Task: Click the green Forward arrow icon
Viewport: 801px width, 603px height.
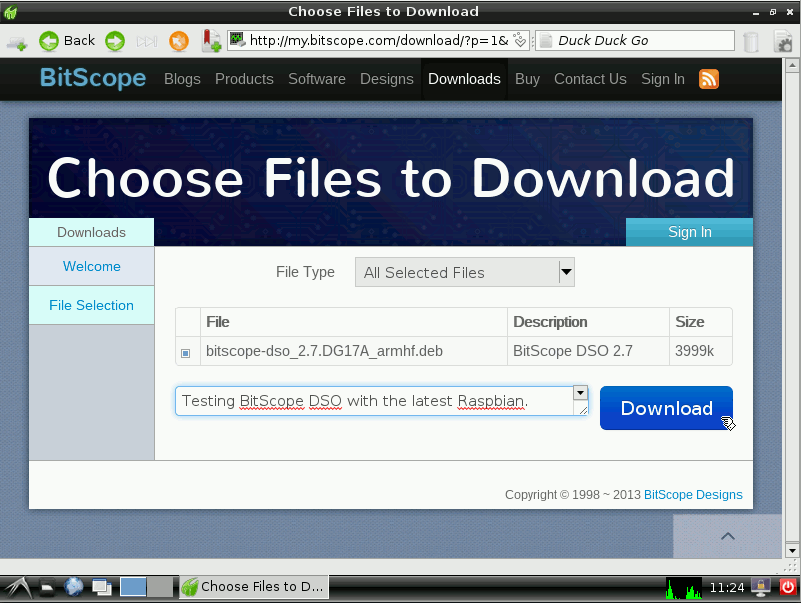Action: point(115,41)
